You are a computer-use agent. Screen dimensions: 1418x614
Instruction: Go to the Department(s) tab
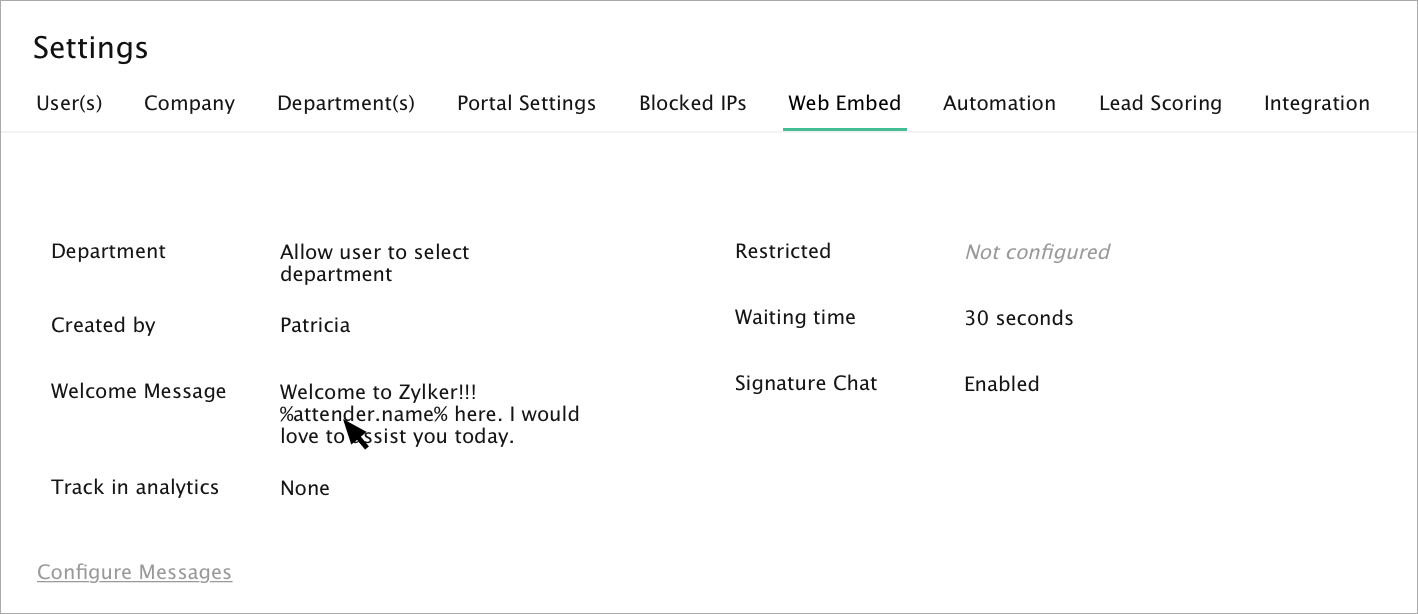(346, 103)
